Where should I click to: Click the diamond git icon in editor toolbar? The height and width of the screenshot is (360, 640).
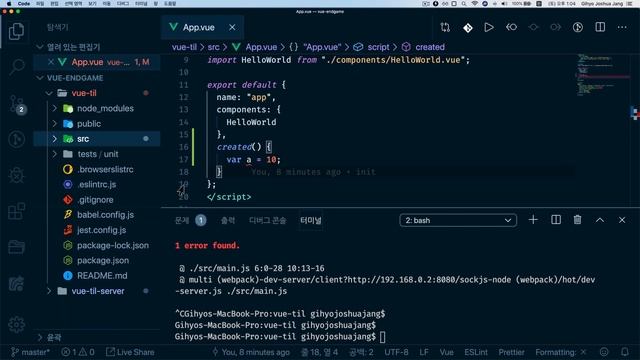click(x=468, y=27)
